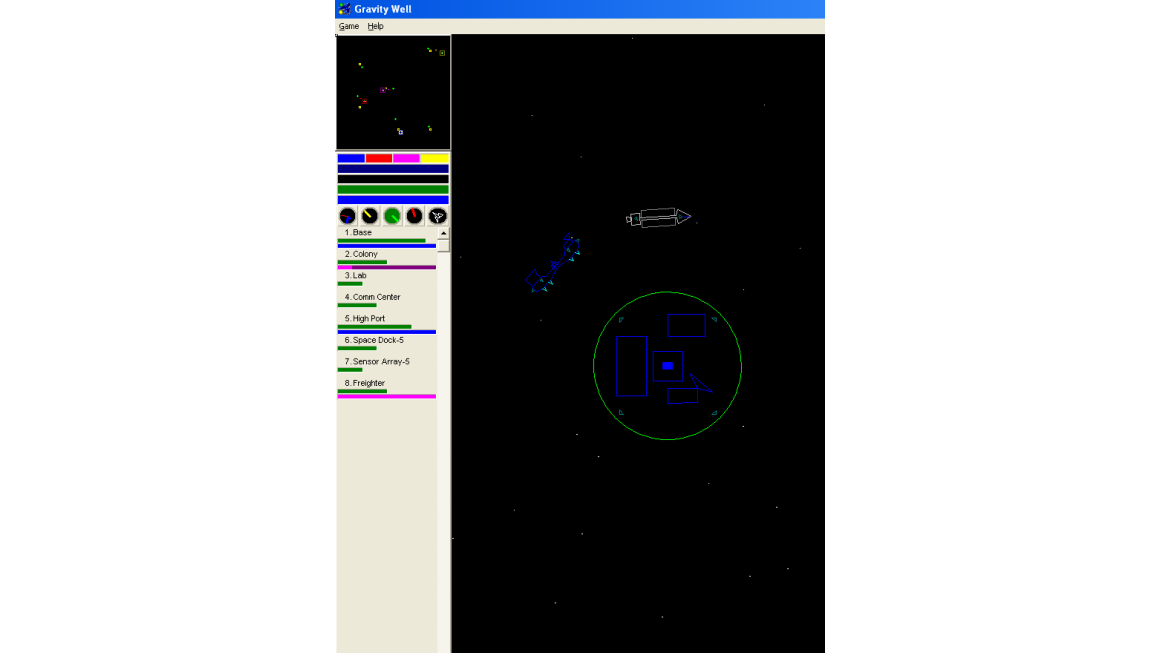Click the black dial with yellow needle
1160x653 pixels.
click(x=369, y=216)
